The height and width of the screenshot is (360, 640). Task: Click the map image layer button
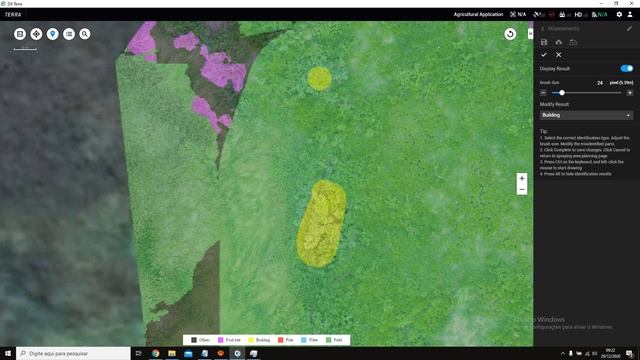coord(20,34)
